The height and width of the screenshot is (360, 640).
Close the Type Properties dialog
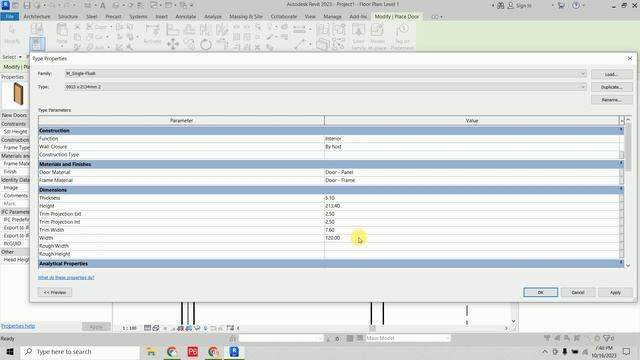pyautogui.click(x=630, y=58)
